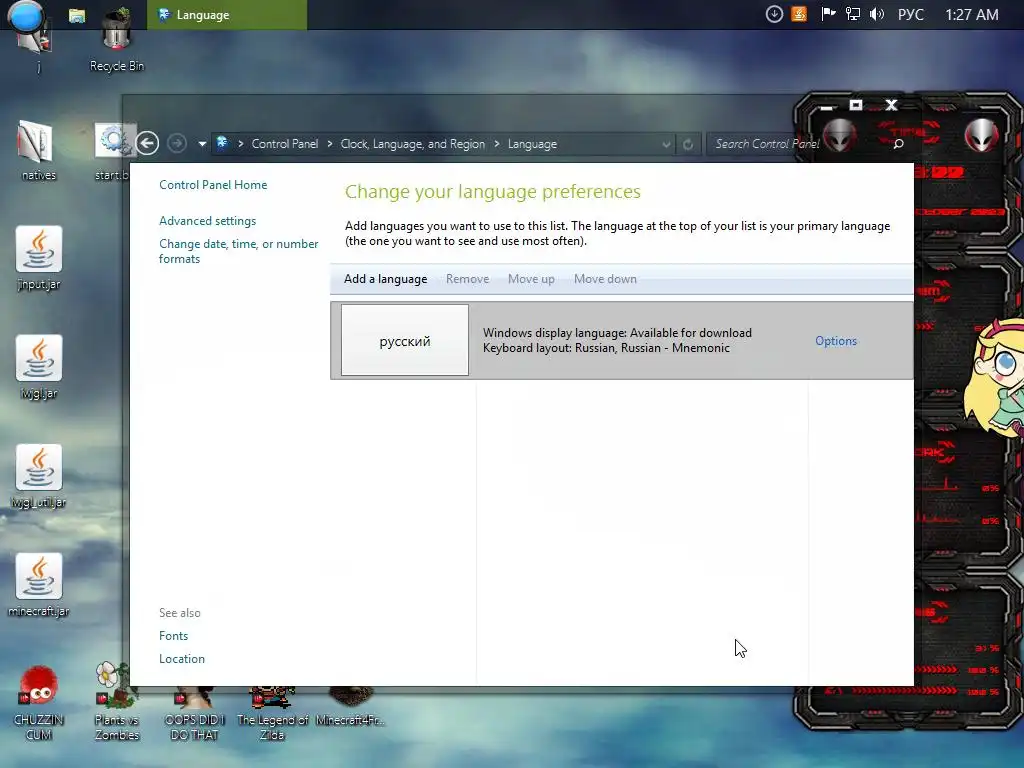Click the orange Java tray icon
This screenshot has height=768, width=1024.
(x=799, y=14)
